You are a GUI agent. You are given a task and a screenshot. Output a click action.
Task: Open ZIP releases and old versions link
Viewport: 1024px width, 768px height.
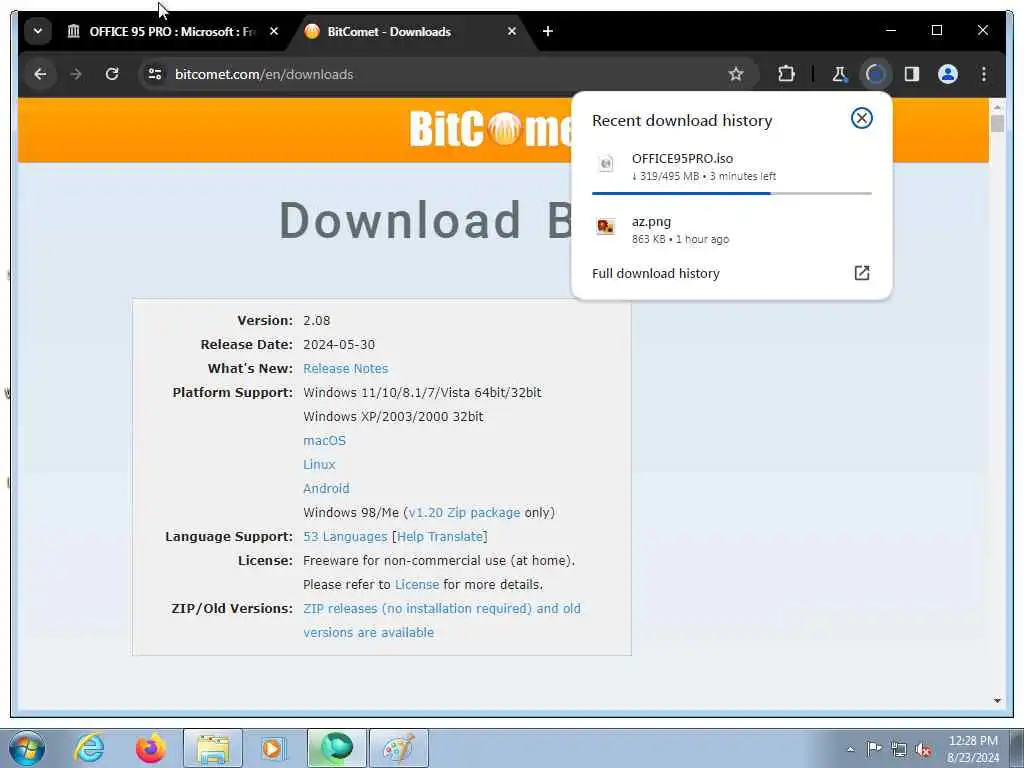pyautogui.click(x=441, y=620)
